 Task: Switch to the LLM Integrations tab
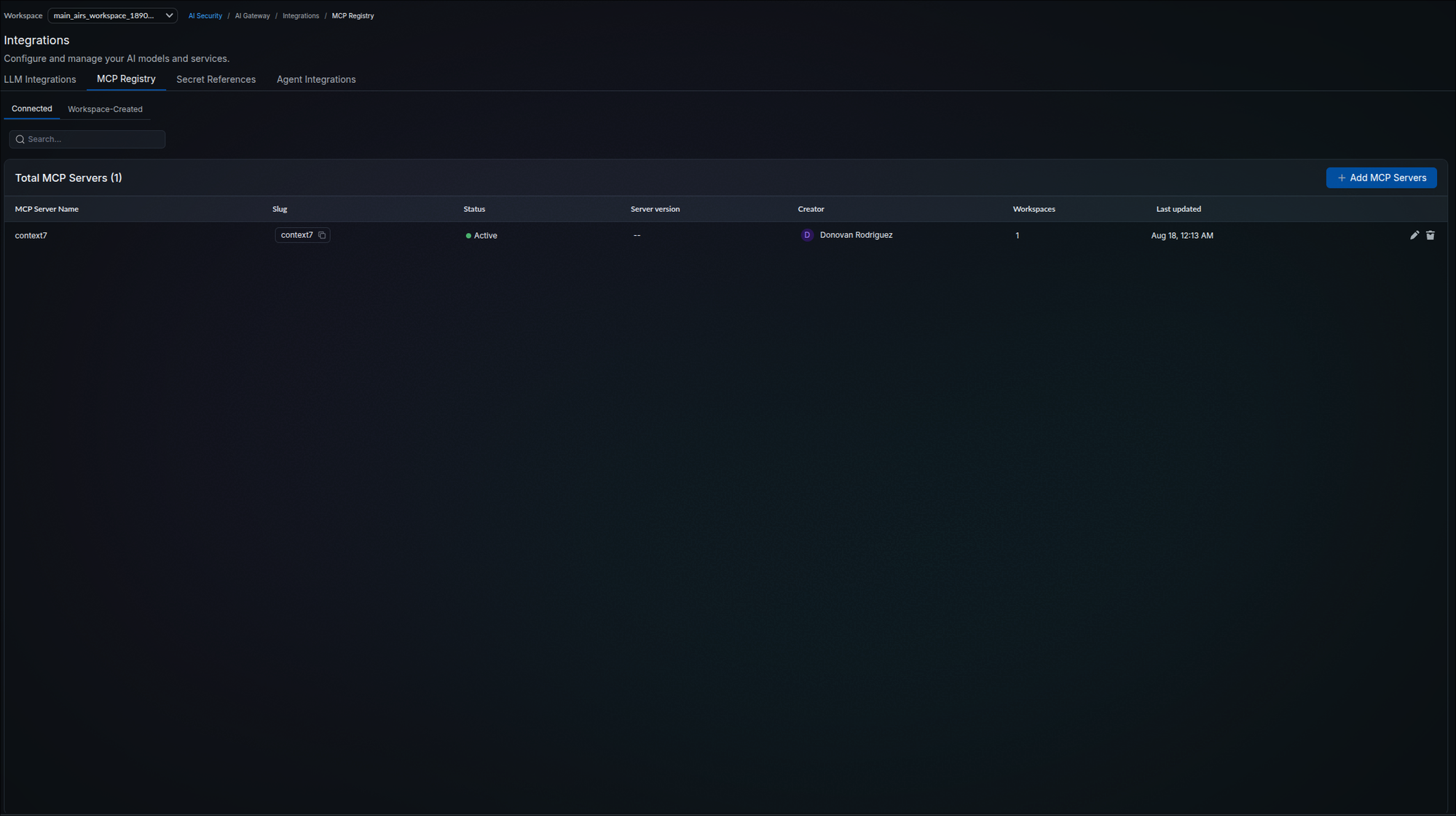click(x=40, y=79)
